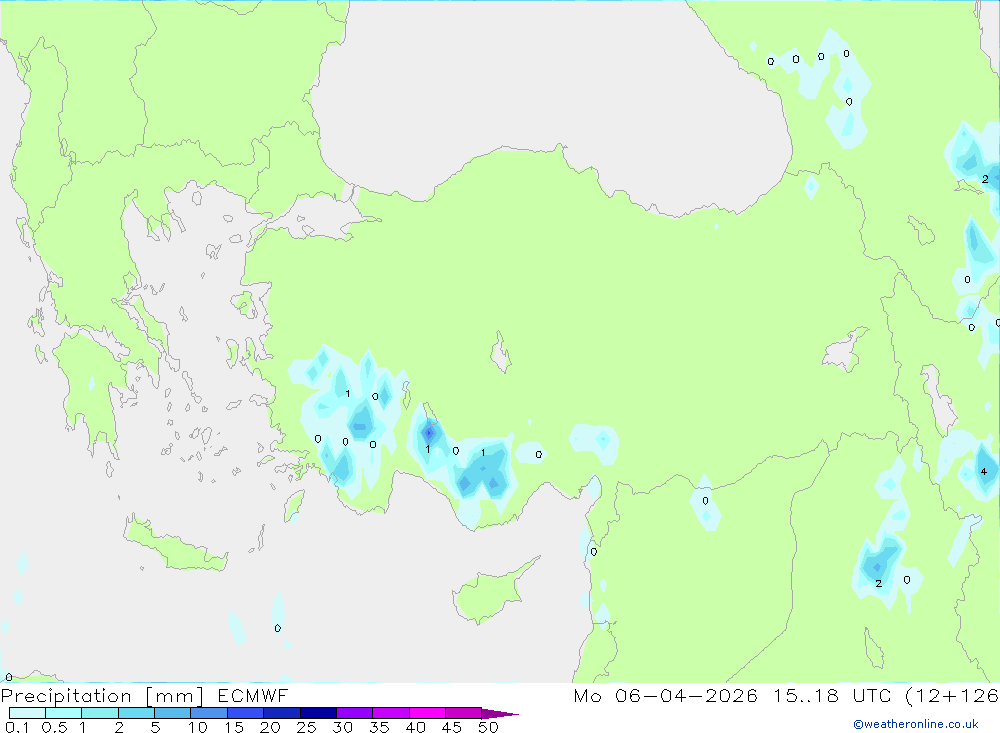Click the legend label 35
The width and height of the screenshot is (1000, 733).
tap(379, 727)
